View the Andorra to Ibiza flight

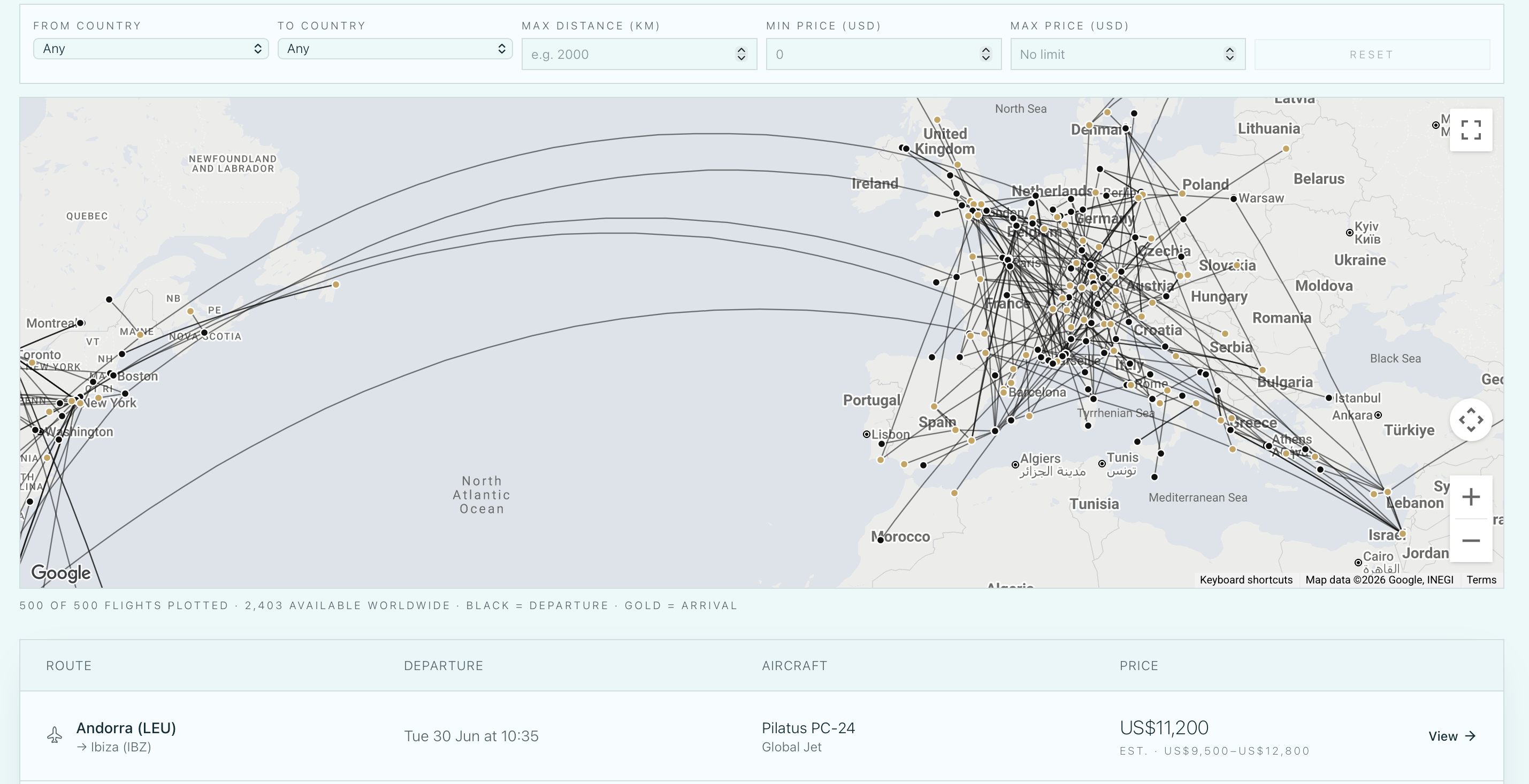[x=1452, y=736]
